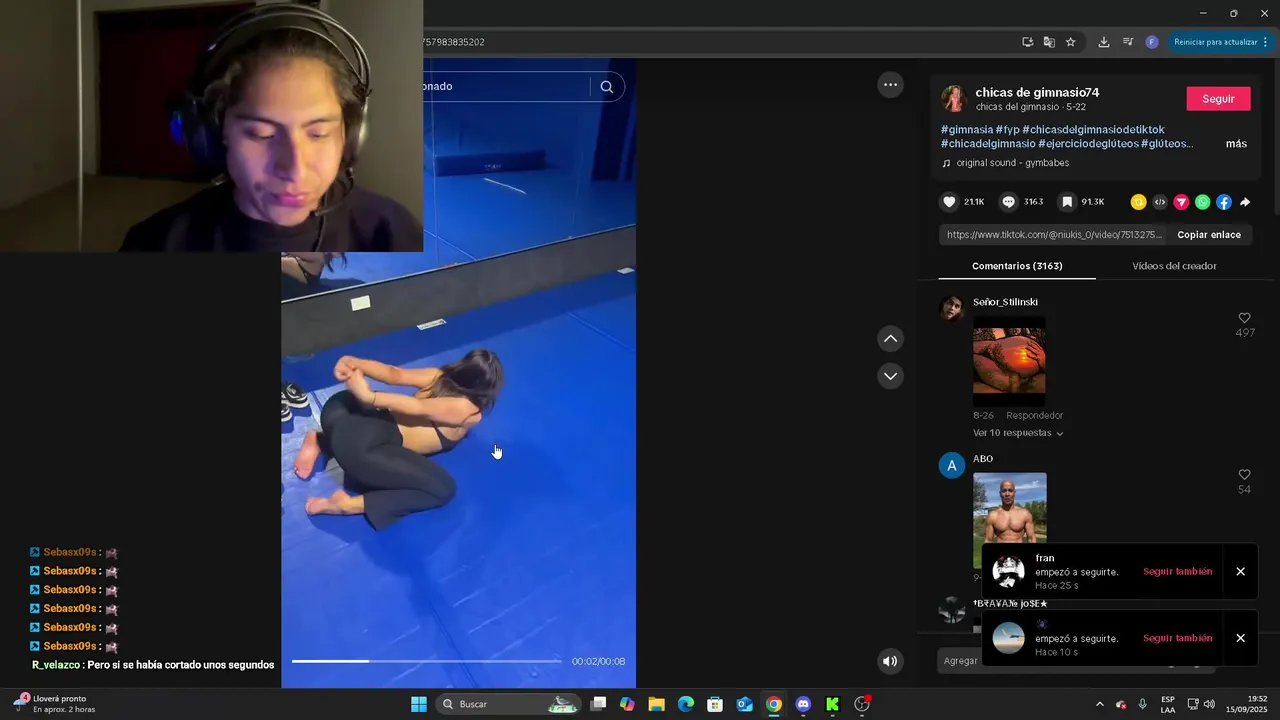Like the video with the heart icon
This screenshot has height=720, width=1280.
[x=949, y=202]
